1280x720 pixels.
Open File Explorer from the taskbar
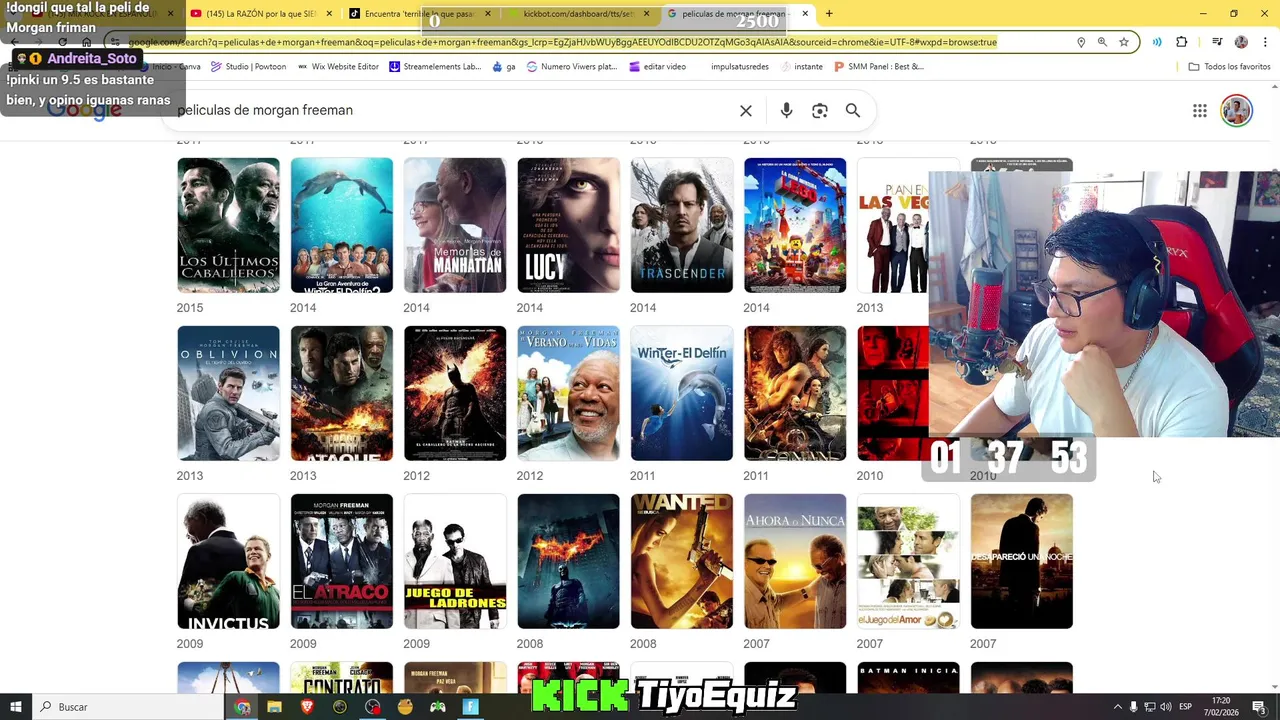[274, 707]
